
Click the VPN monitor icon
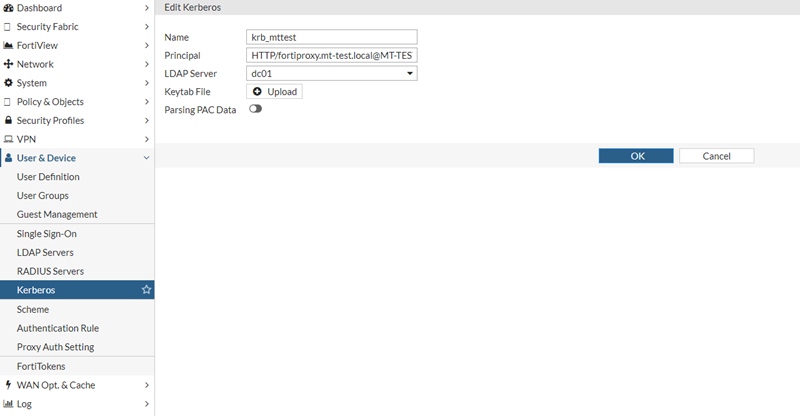(x=8, y=139)
